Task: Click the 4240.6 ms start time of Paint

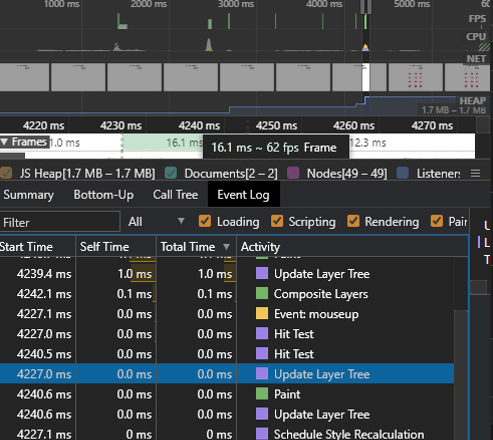Action: 44,394
